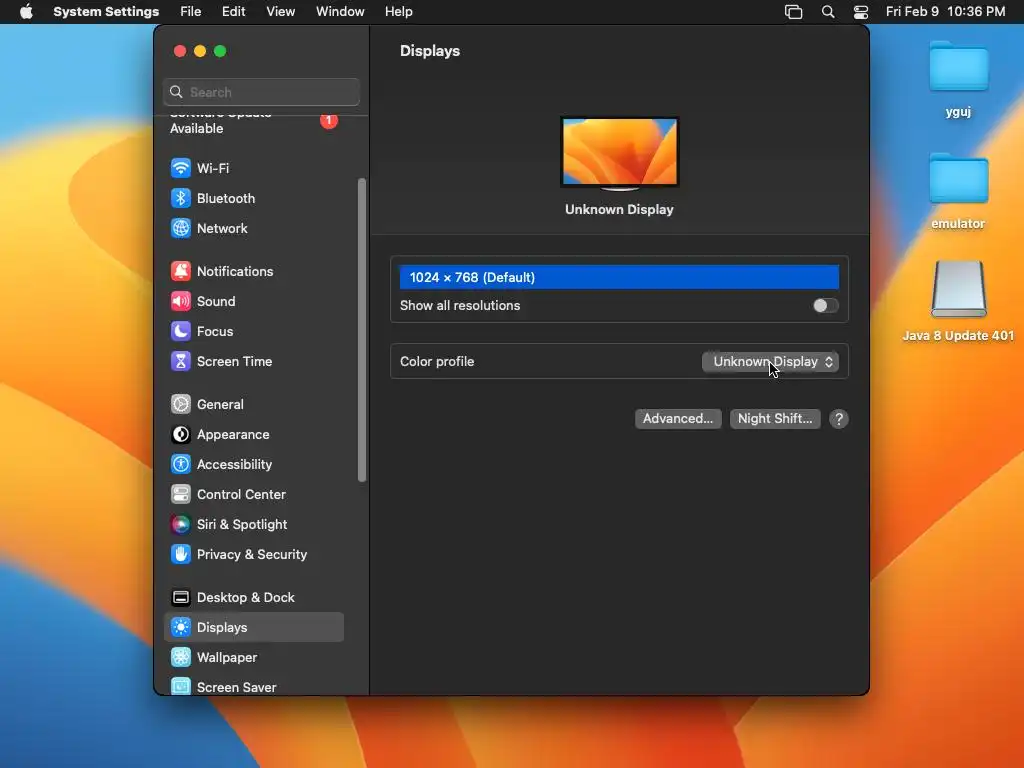Open the Help menu
Image resolution: width=1024 pixels, height=768 pixels.
[x=398, y=12]
